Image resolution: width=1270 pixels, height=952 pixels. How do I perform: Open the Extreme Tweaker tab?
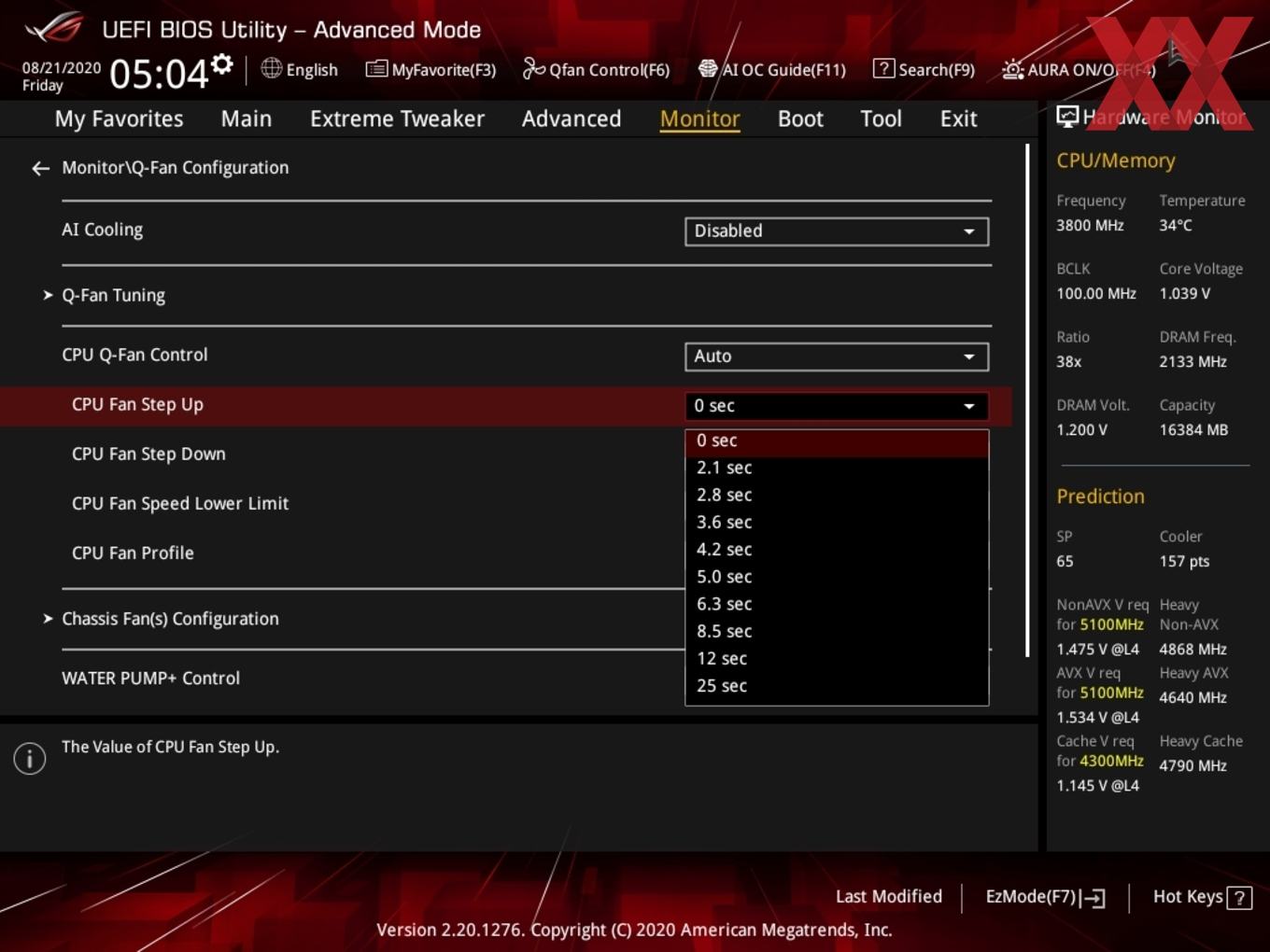click(397, 119)
